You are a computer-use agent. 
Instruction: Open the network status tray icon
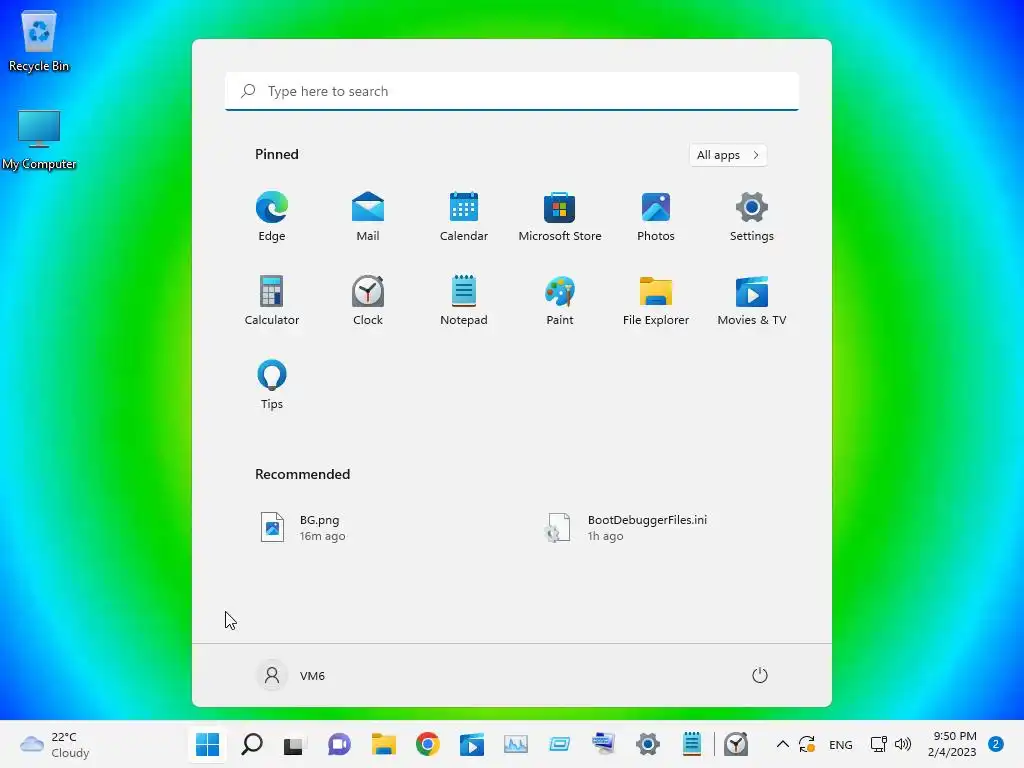point(878,744)
